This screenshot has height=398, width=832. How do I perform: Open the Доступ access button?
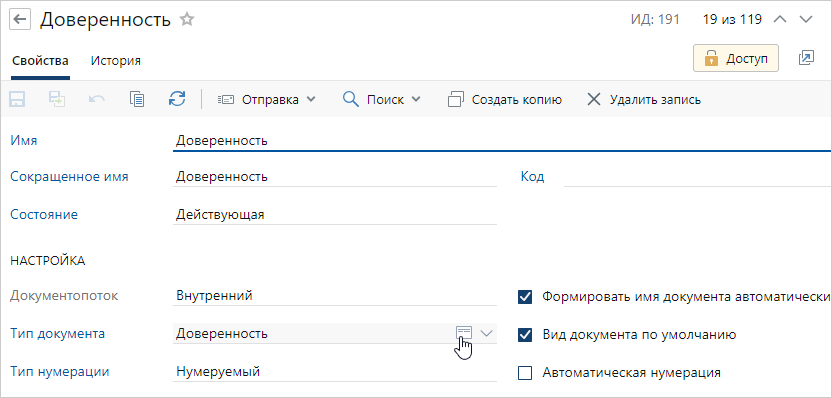click(x=736, y=58)
